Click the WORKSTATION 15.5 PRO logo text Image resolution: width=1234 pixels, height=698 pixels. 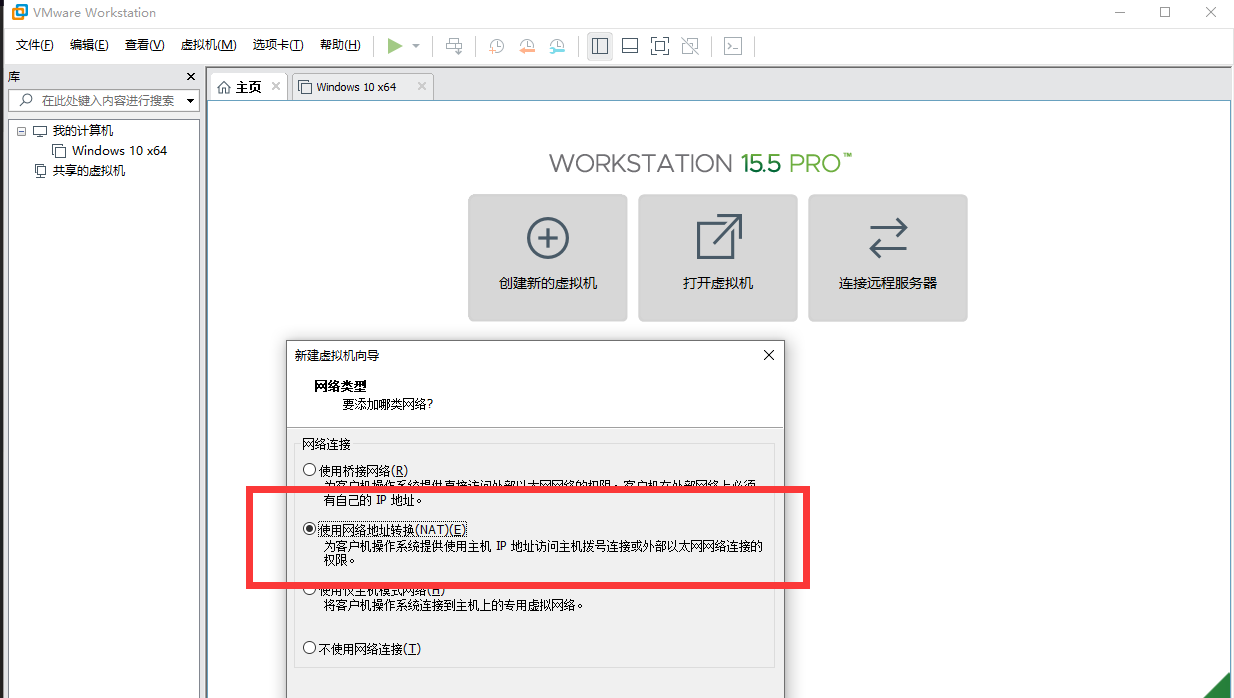(700, 163)
